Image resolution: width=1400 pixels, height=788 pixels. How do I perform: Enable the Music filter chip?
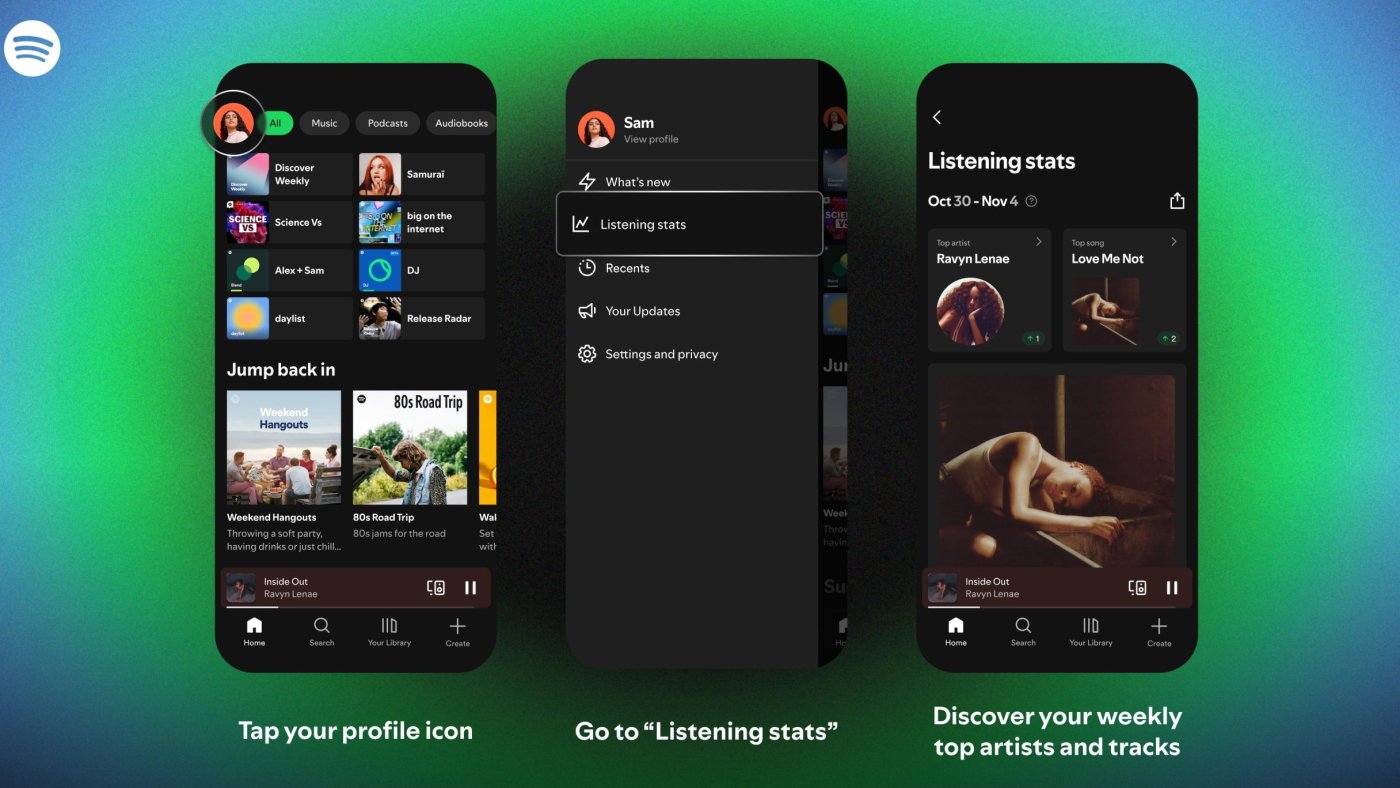click(324, 123)
